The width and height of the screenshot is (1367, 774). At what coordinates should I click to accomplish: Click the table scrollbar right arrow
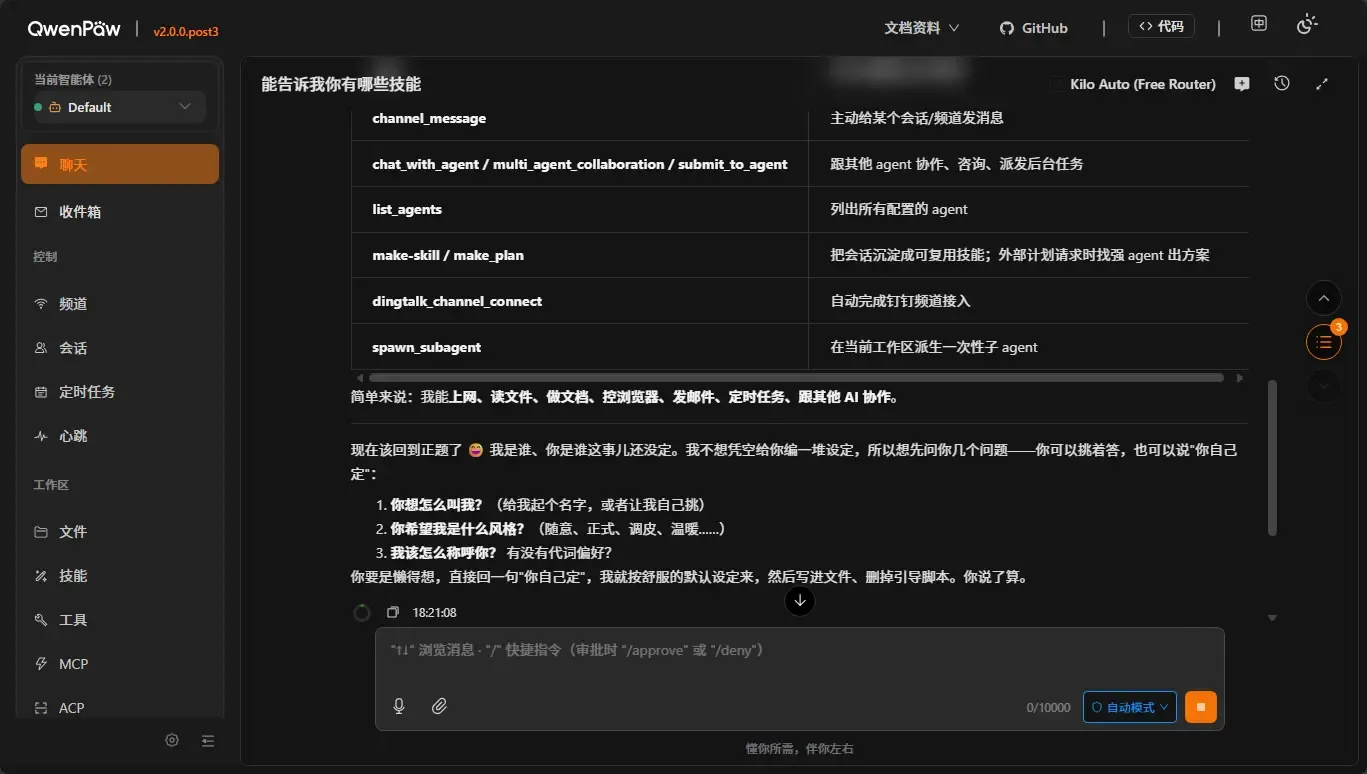pyautogui.click(x=1240, y=378)
